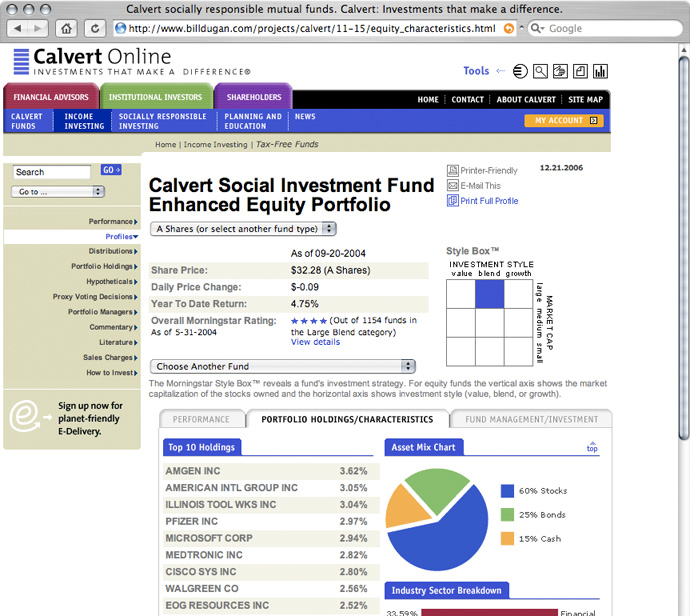
Task: Click the vertical page scrollbar thumb
Action: click(684, 246)
